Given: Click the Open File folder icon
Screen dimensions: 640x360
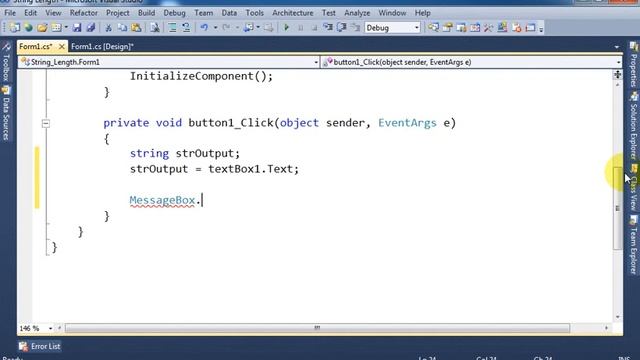Looking at the screenshot, I should click(42, 28).
